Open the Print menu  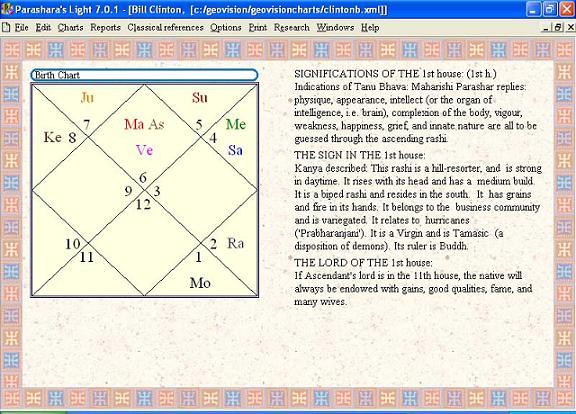tap(258, 28)
